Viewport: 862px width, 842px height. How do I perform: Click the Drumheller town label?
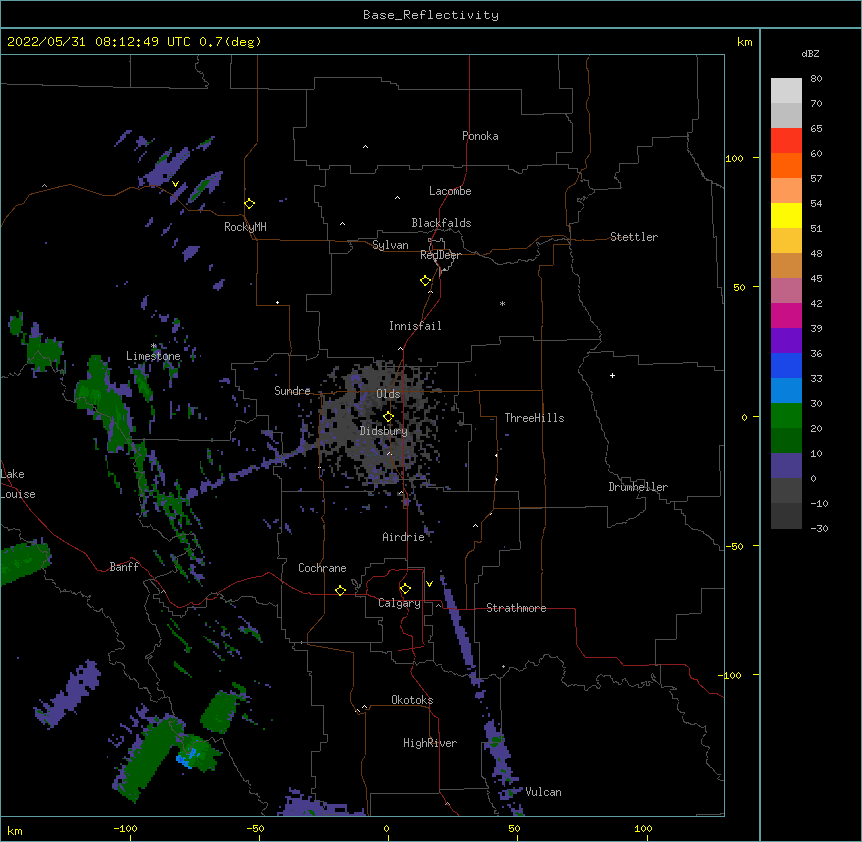(x=638, y=487)
